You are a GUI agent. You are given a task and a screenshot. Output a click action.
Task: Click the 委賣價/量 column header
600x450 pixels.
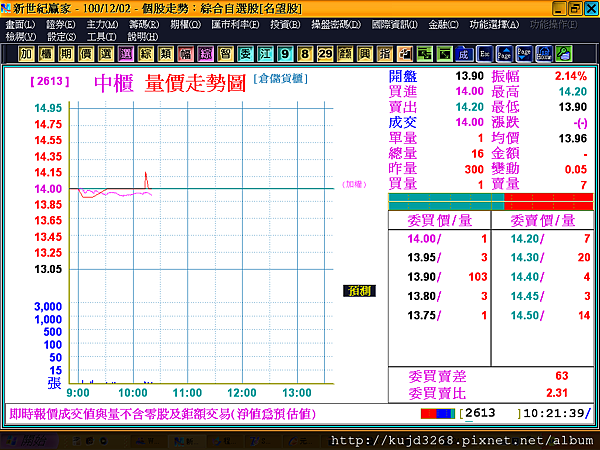(x=543, y=220)
